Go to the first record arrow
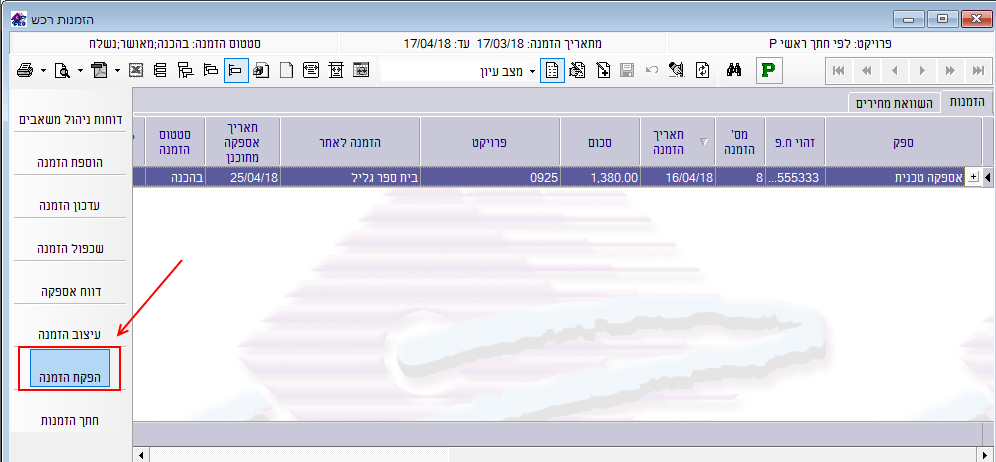This screenshot has height=462, width=996. (838, 70)
